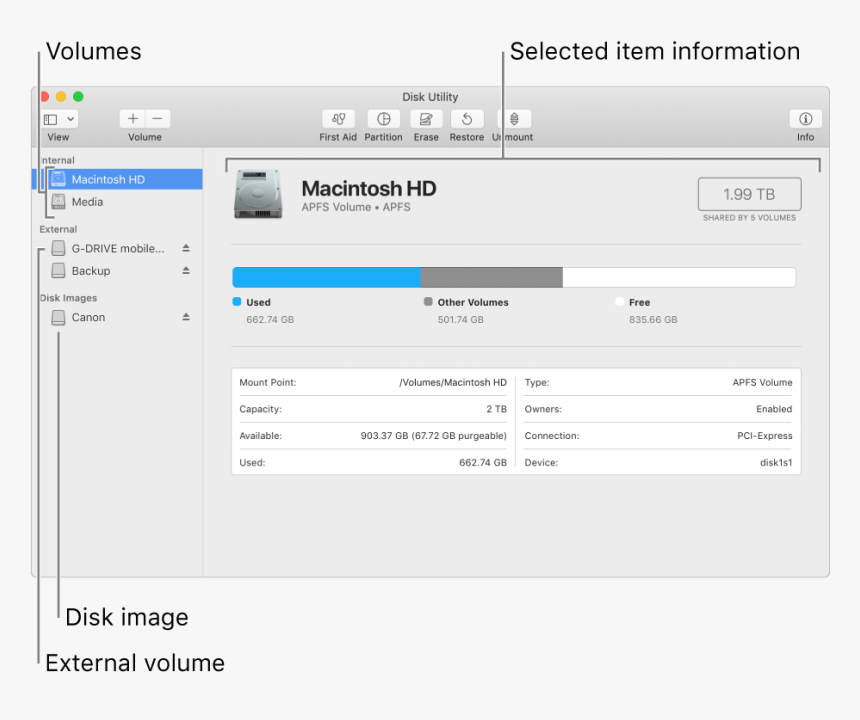Screen dimensions: 860x720
Task: Add a volume with the plus button
Action: 133,119
